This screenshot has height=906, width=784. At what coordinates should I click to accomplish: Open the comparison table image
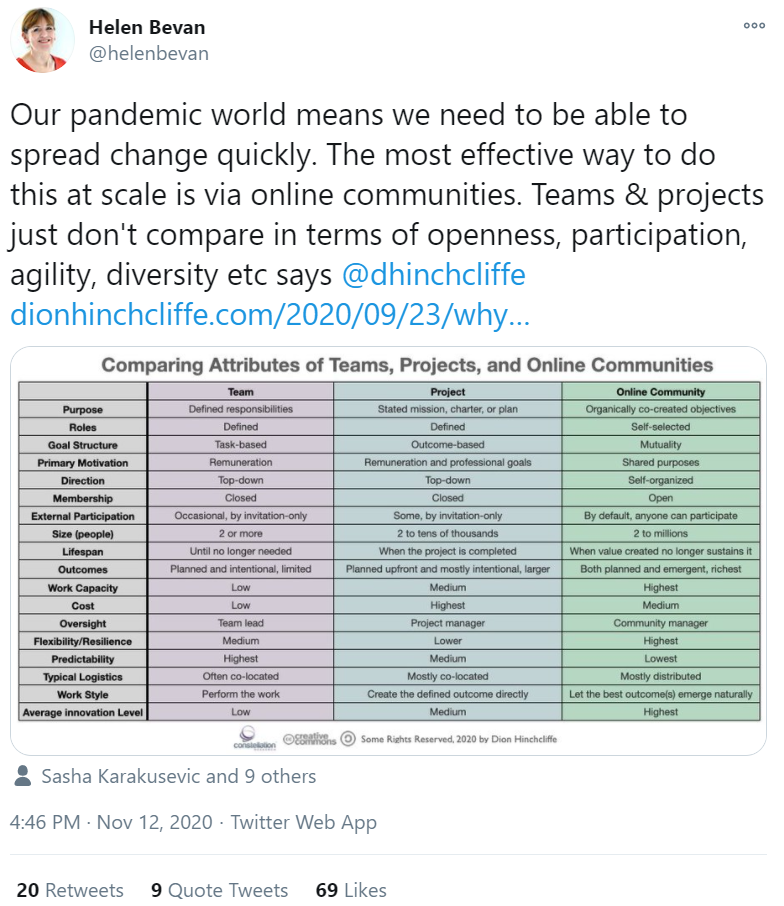(388, 551)
